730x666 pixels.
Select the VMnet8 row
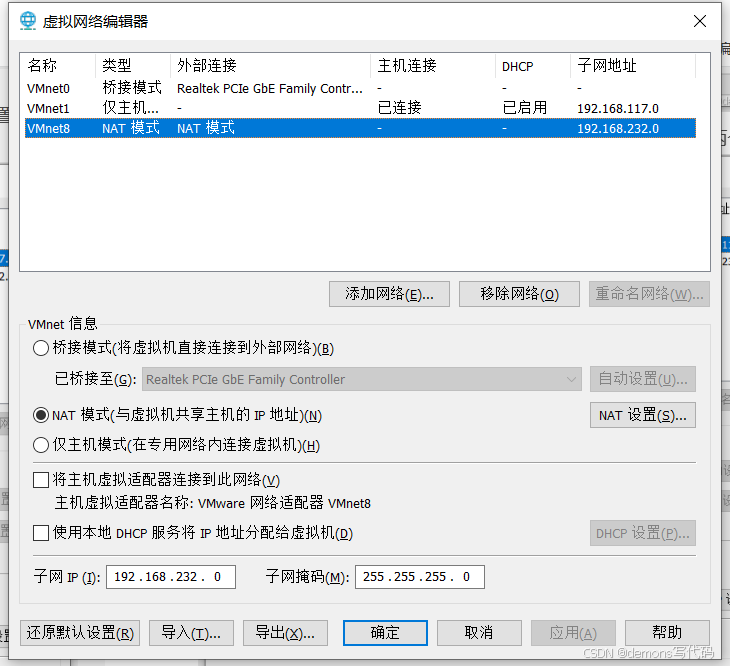pos(360,128)
